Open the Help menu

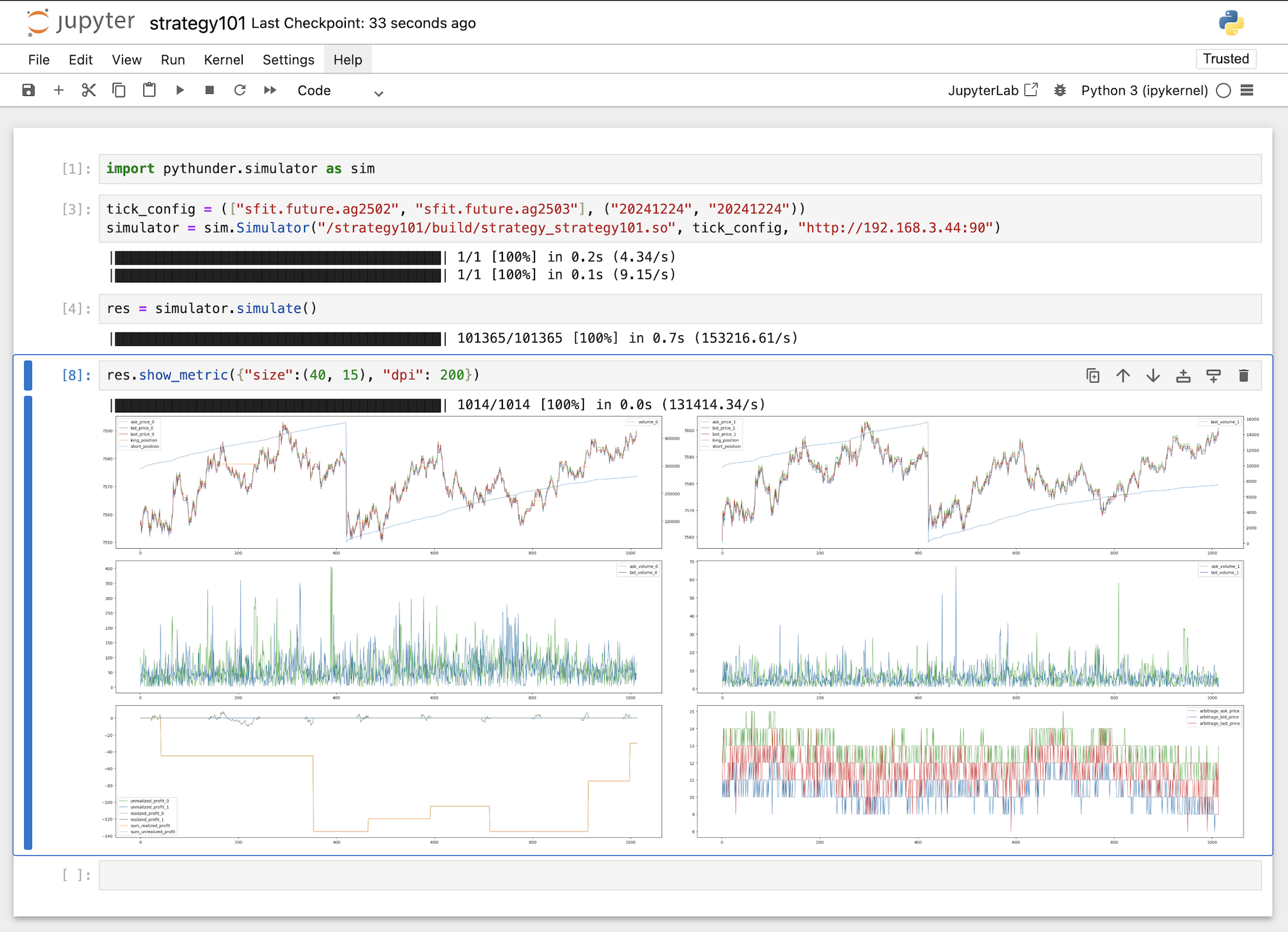click(x=348, y=59)
